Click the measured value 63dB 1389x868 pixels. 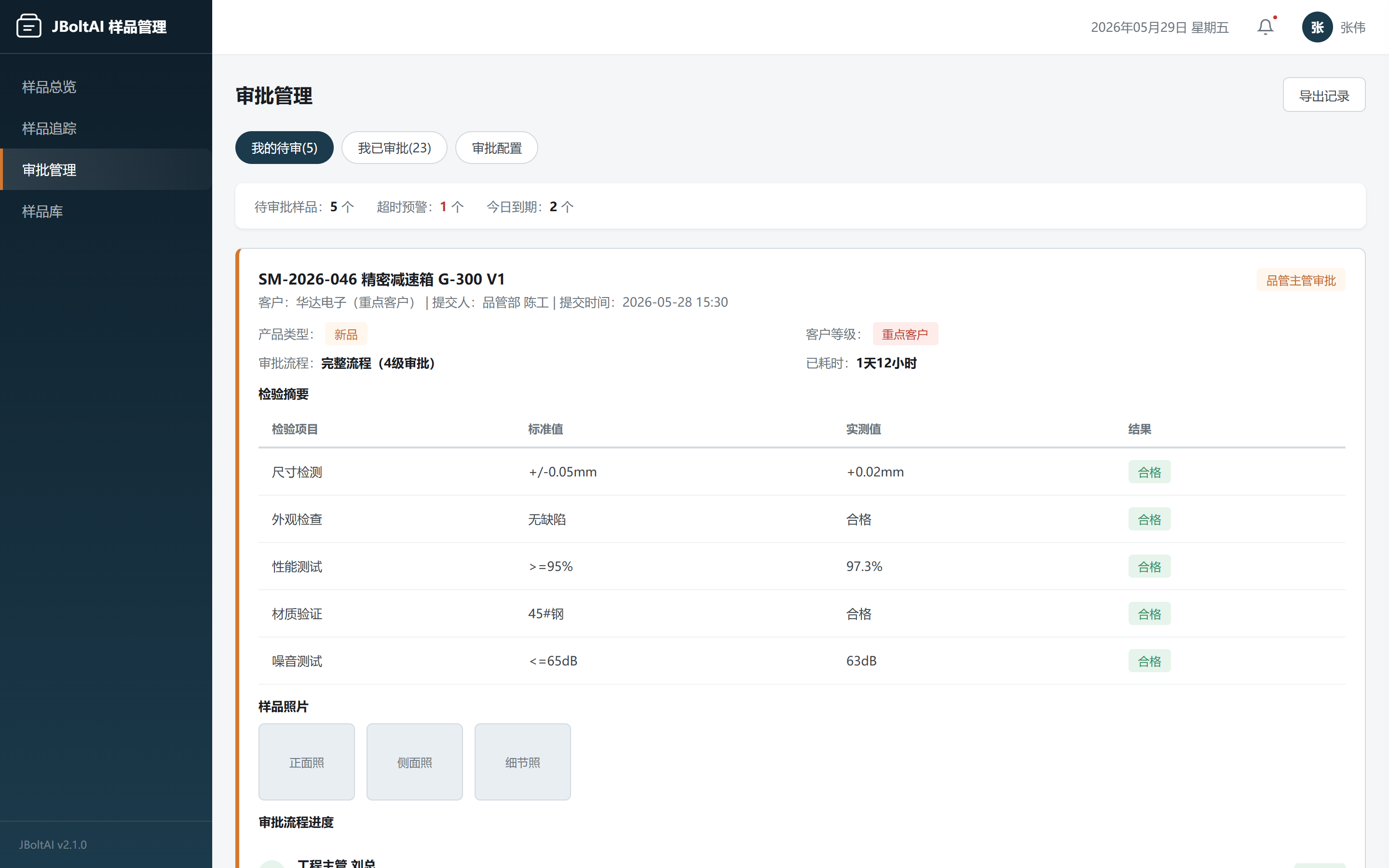tap(861, 661)
